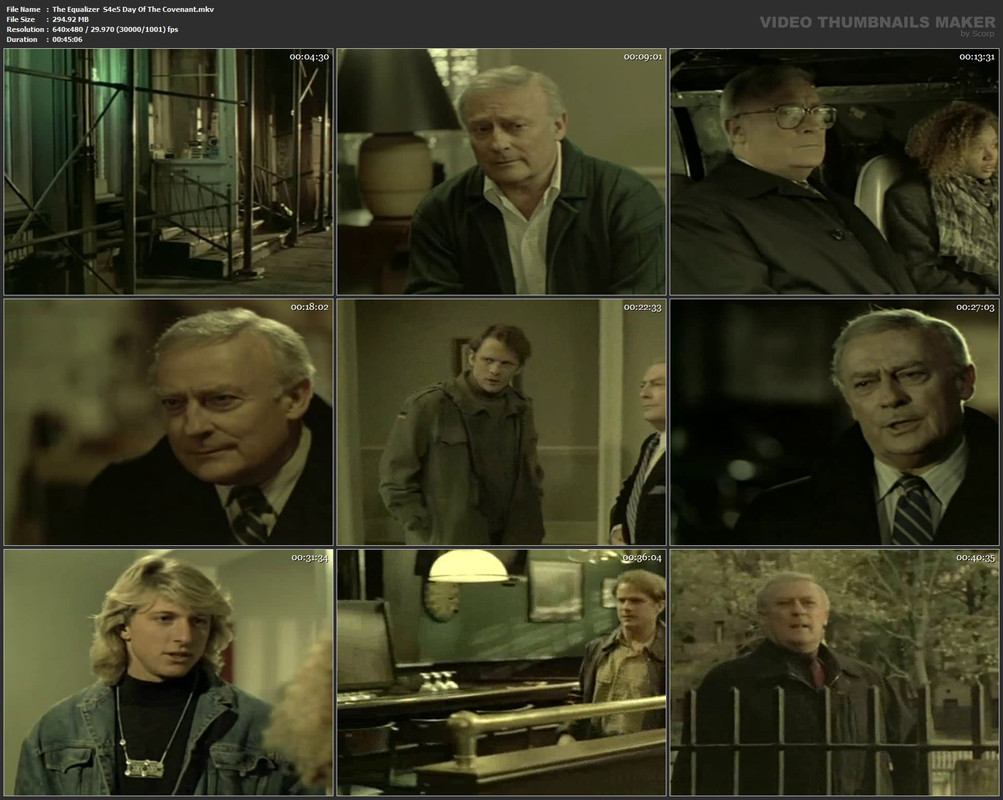Click the 'Resolution' label in header
The width and height of the screenshot is (1003, 800).
[x=25, y=29]
